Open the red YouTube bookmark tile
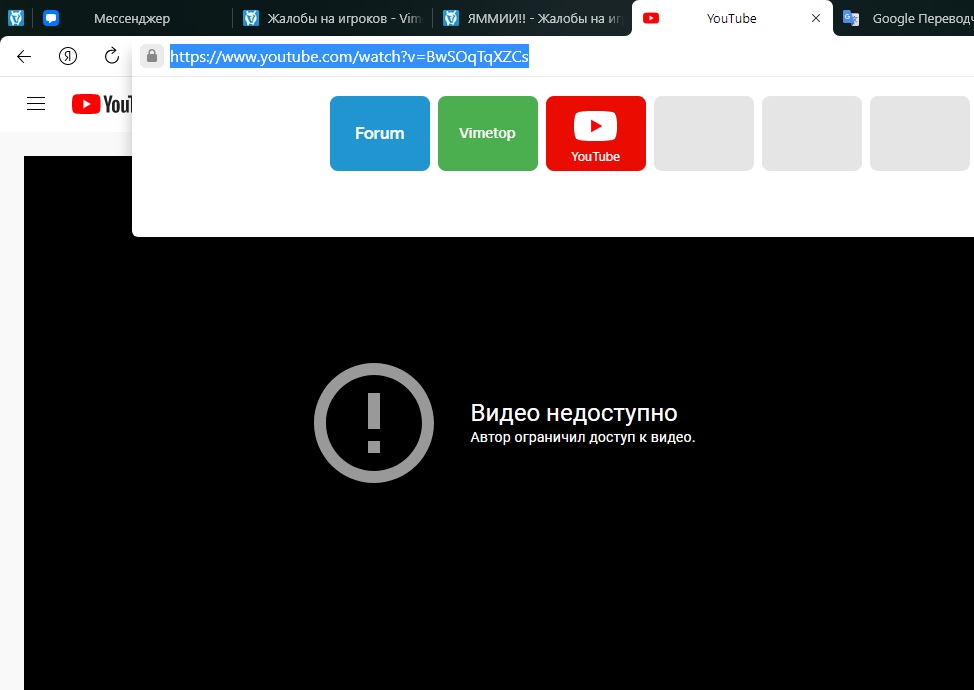Screen dimensions: 974x690 coord(596,133)
